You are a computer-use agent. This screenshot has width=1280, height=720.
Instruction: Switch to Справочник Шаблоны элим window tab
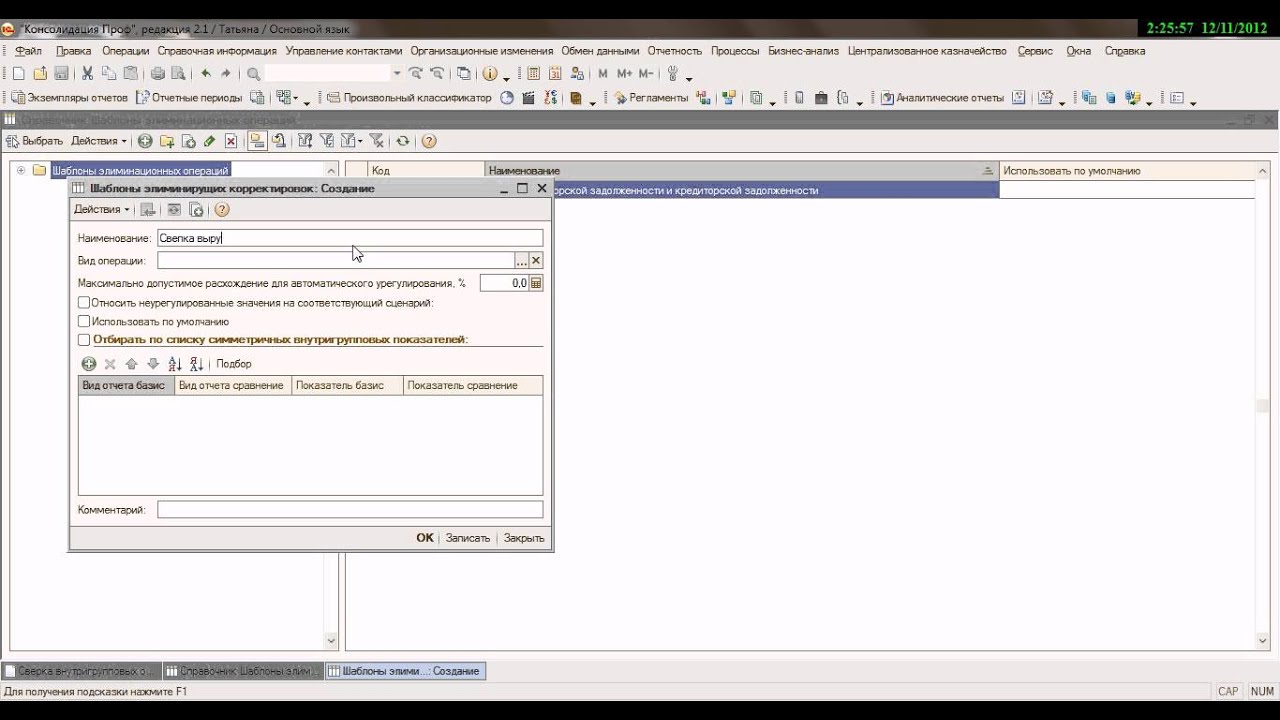coord(242,671)
